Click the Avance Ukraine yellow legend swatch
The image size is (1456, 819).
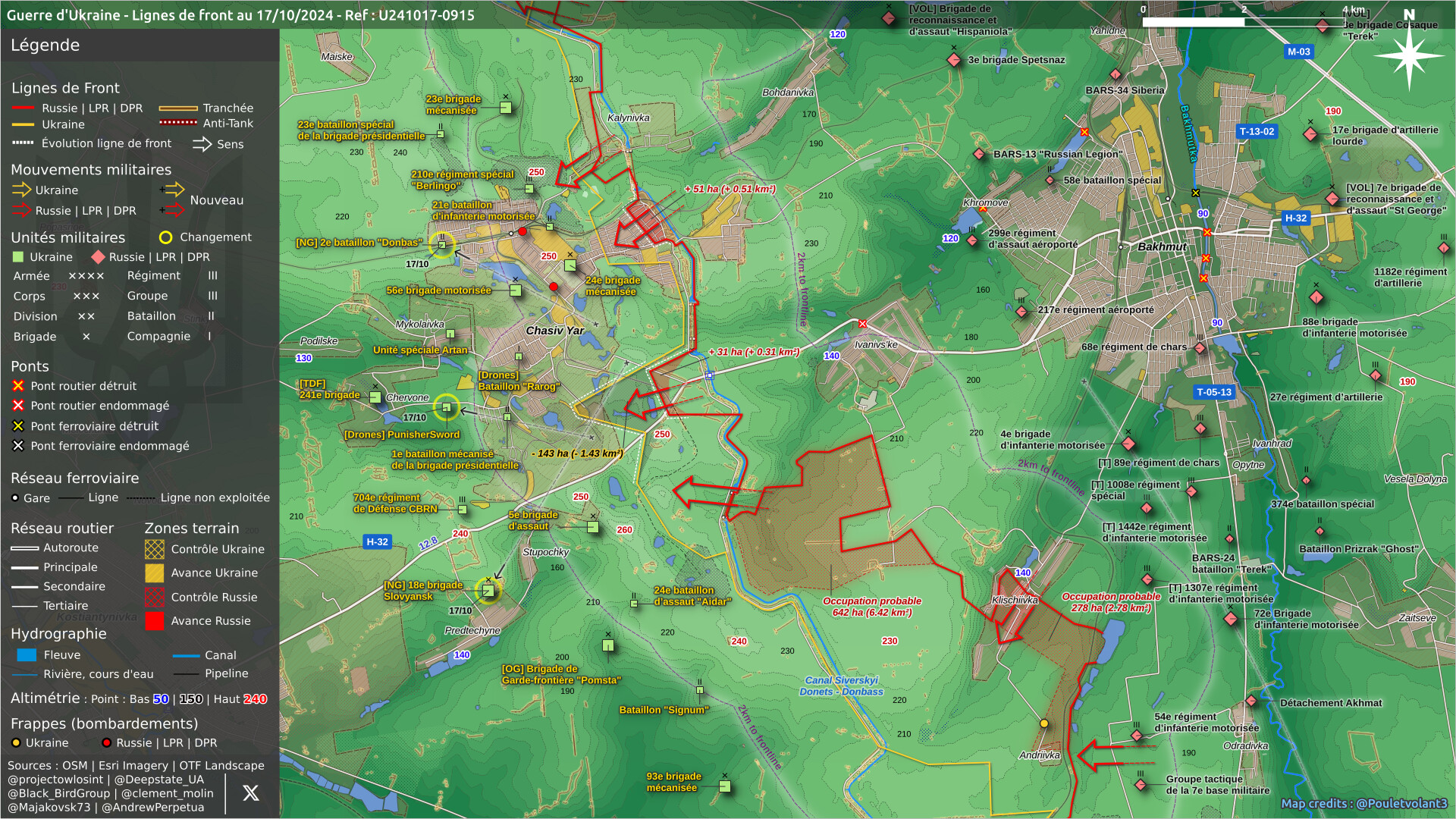(x=155, y=573)
